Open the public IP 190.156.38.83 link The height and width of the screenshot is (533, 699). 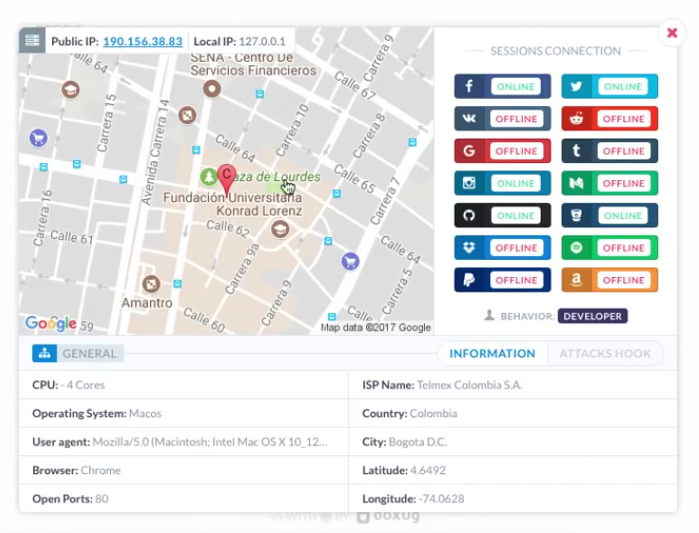pyautogui.click(x=142, y=41)
